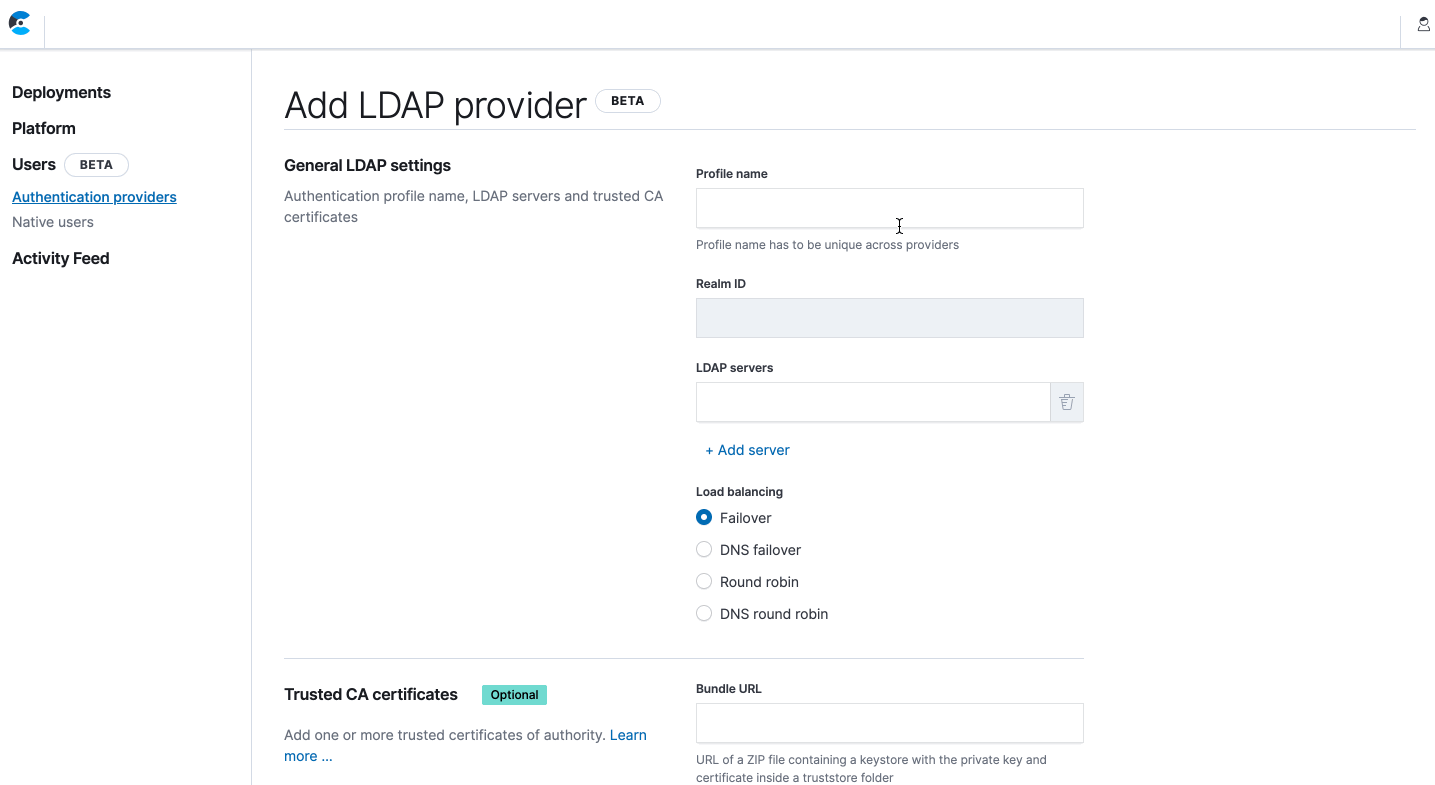Viewport: 1435px width, 785px height.
Task: Click Authentication providers link
Action: (x=94, y=197)
